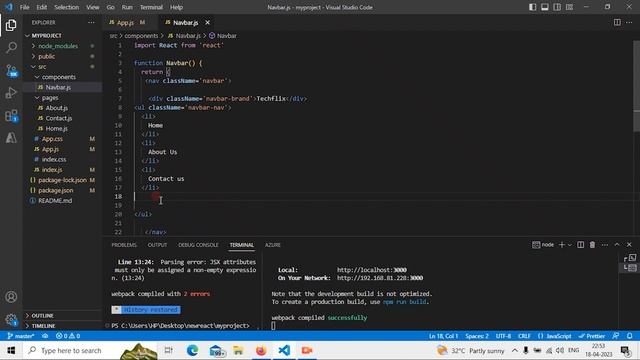Customize layout icon in title bar

(x=569, y=7)
